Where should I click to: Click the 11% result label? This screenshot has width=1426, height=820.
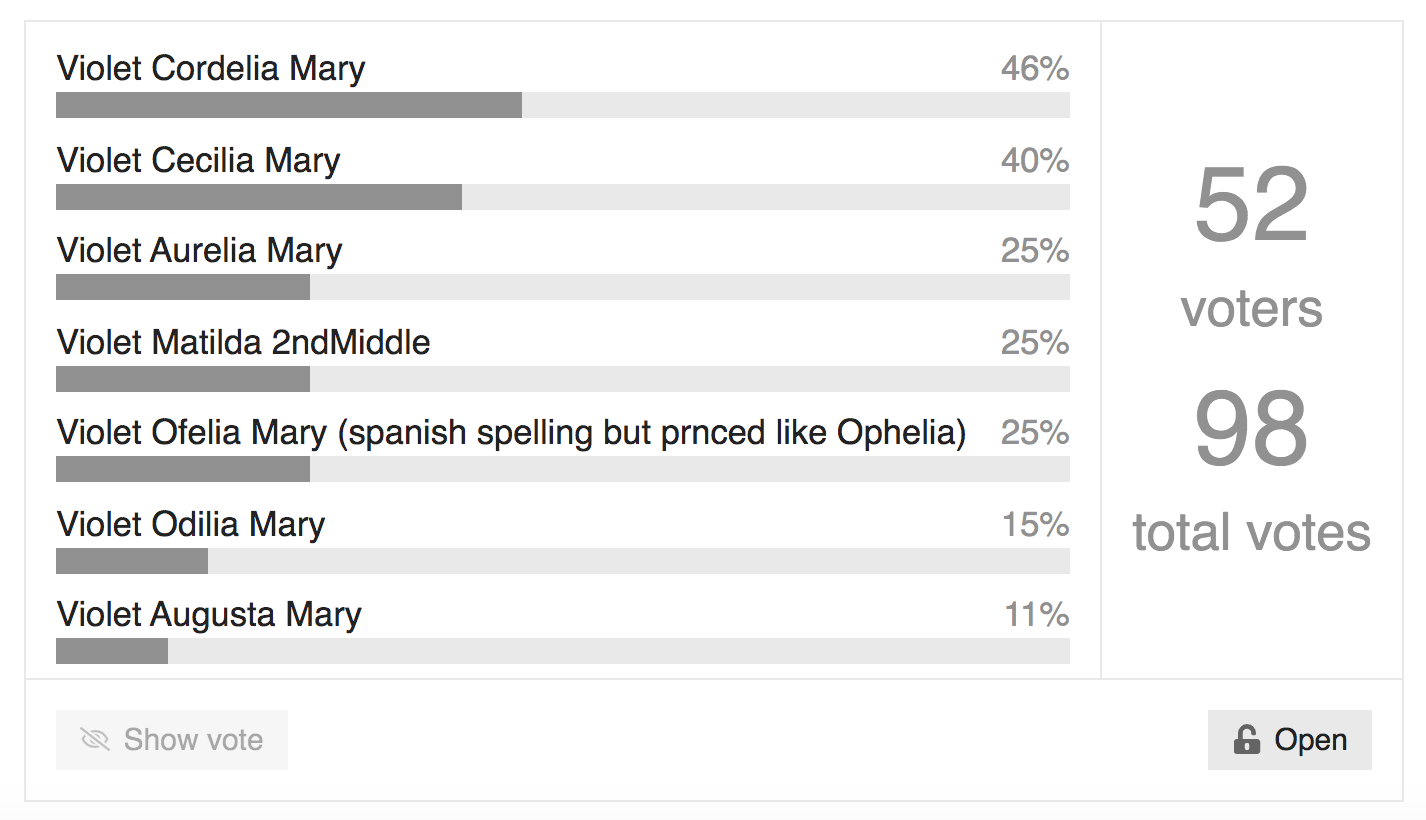click(x=1037, y=614)
